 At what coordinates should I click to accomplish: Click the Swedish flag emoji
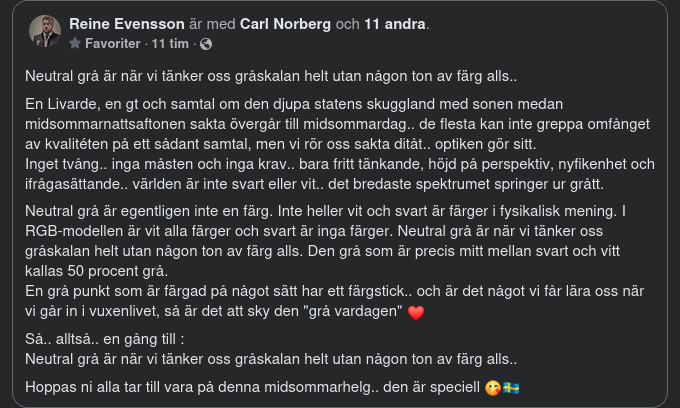pos(511,387)
